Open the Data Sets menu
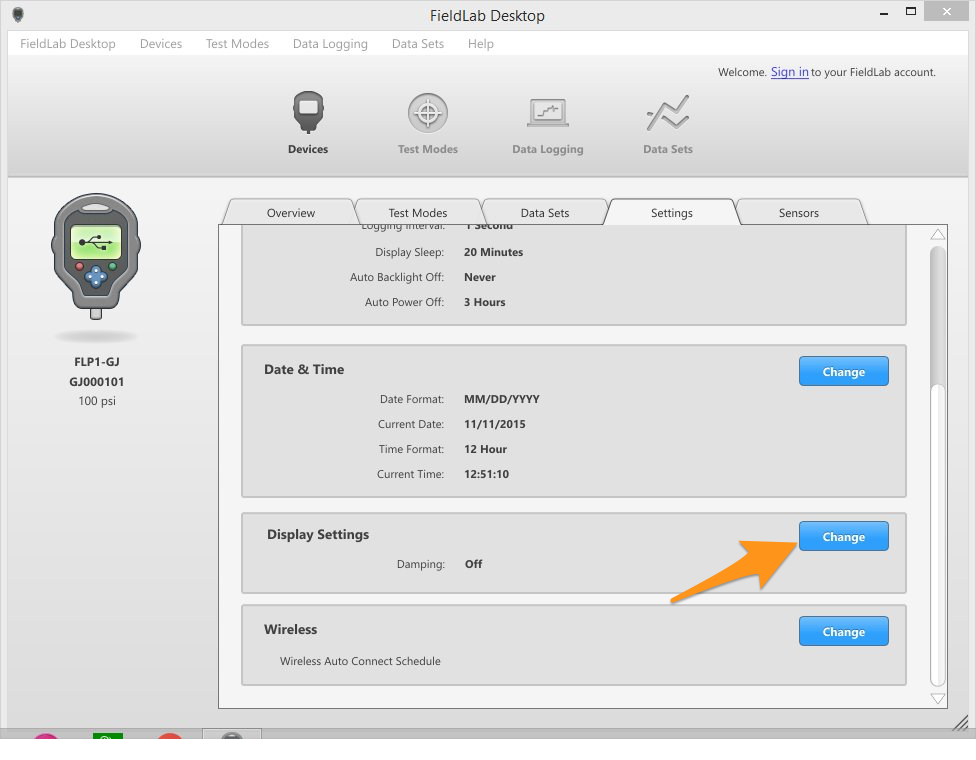Screen dimensions: 976x760 (x=418, y=44)
